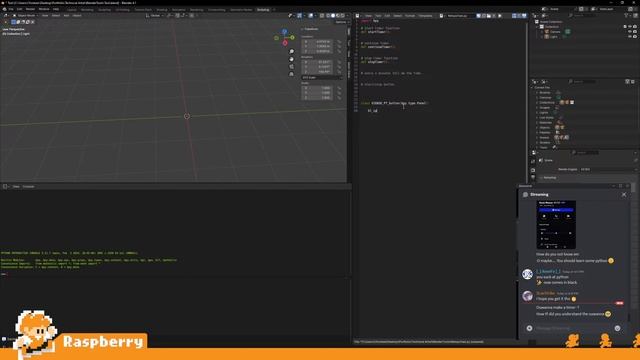The width and height of the screenshot is (640, 360).
Task: Switch viewport shading to rendered
Action: [x=342, y=16]
